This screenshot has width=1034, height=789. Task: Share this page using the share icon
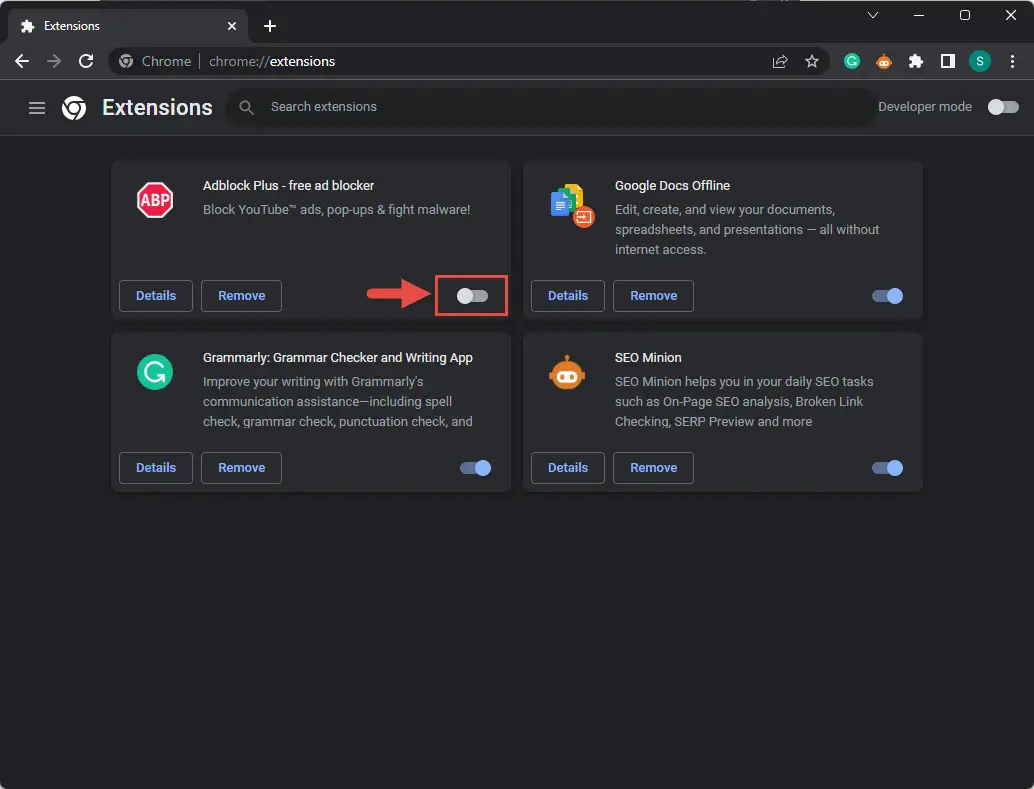[780, 61]
